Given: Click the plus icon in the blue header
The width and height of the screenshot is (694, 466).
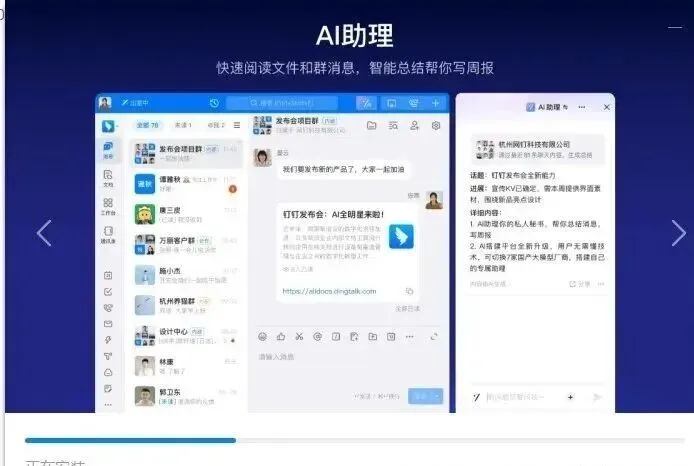Looking at the screenshot, I should click(x=436, y=103).
